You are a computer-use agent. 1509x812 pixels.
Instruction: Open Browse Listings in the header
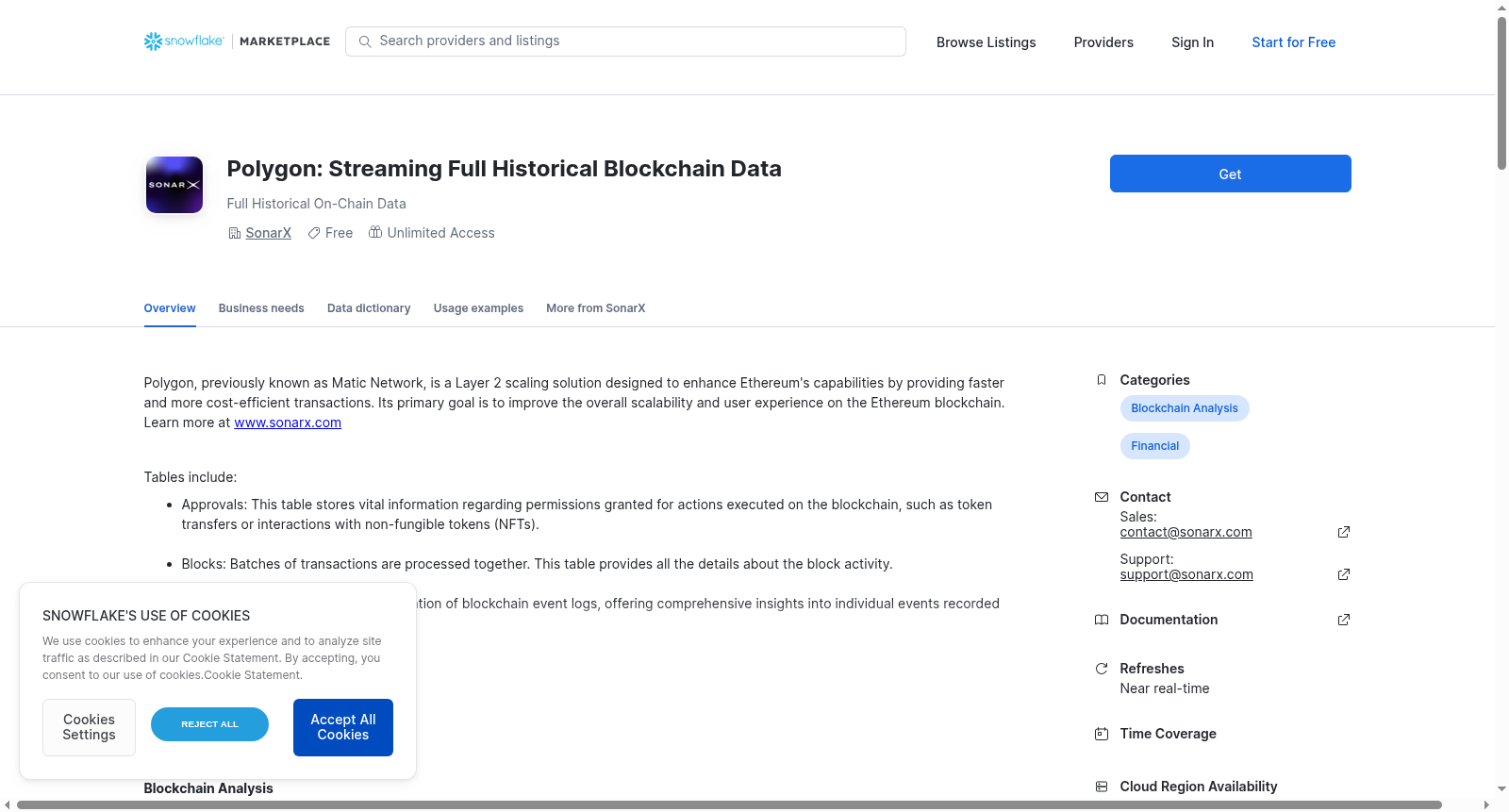(x=987, y=42)
